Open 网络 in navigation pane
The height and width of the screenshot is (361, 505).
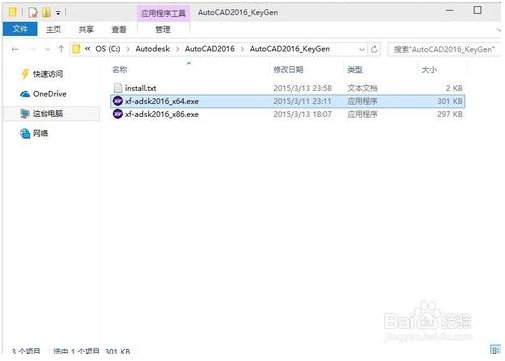click(x=34, y=133)
